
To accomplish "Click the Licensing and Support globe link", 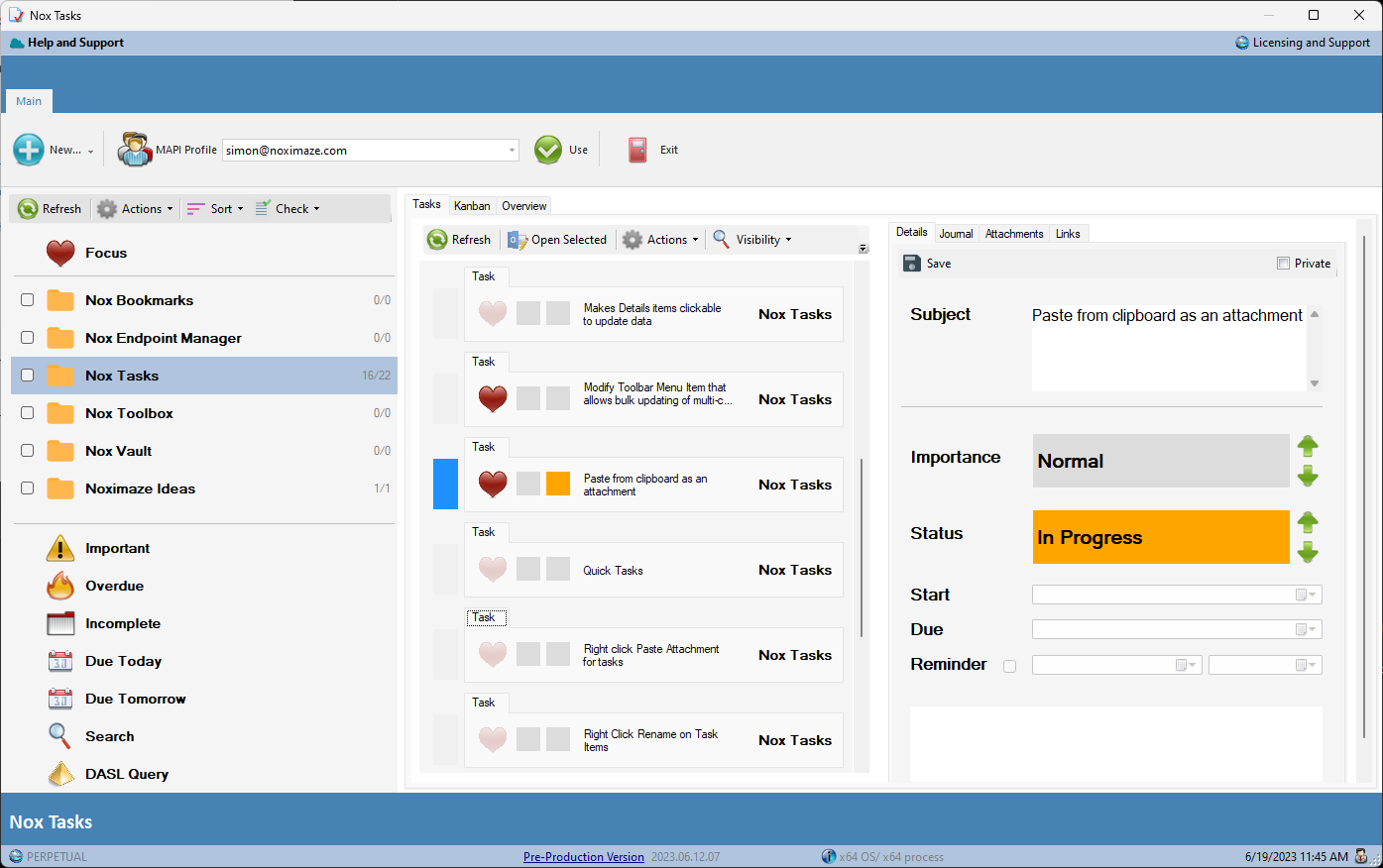I will [x=1303, y=43].
